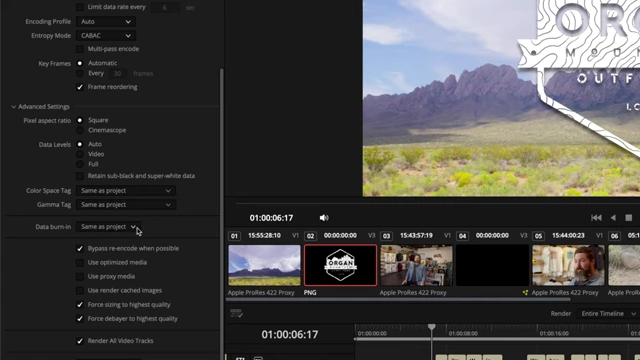The height and width of the screenshot is (360, 640).
Task: Click the large timeline timecode display
Action: [290, 335]
